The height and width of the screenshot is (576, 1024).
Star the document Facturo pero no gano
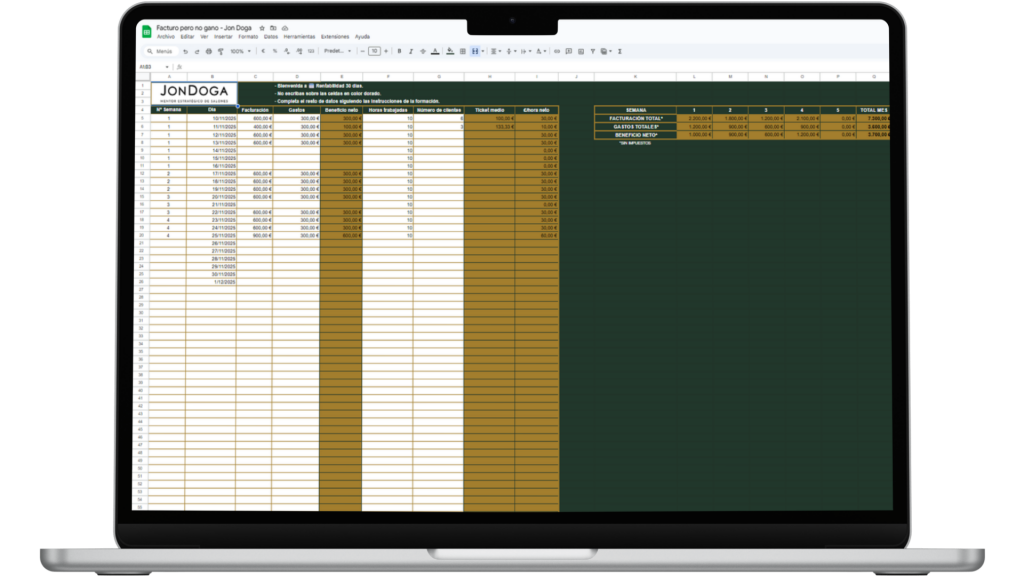pyautogui.click(x=262, y=28)
